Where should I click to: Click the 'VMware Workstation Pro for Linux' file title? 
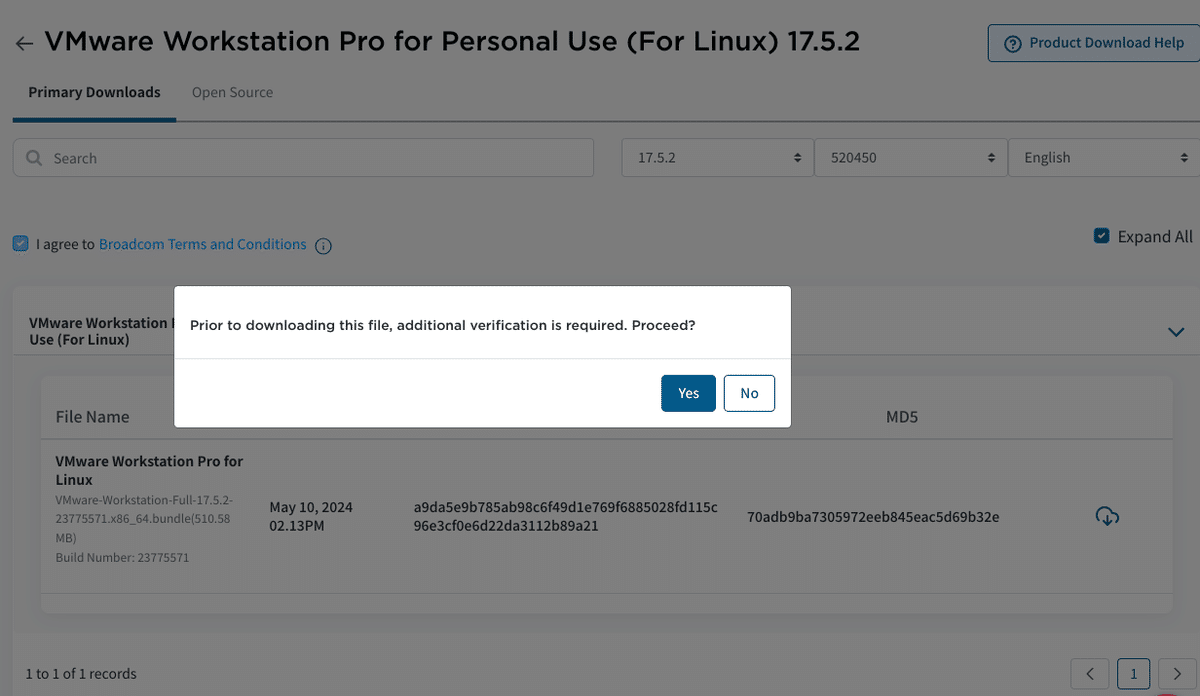[x=149, y=470]
